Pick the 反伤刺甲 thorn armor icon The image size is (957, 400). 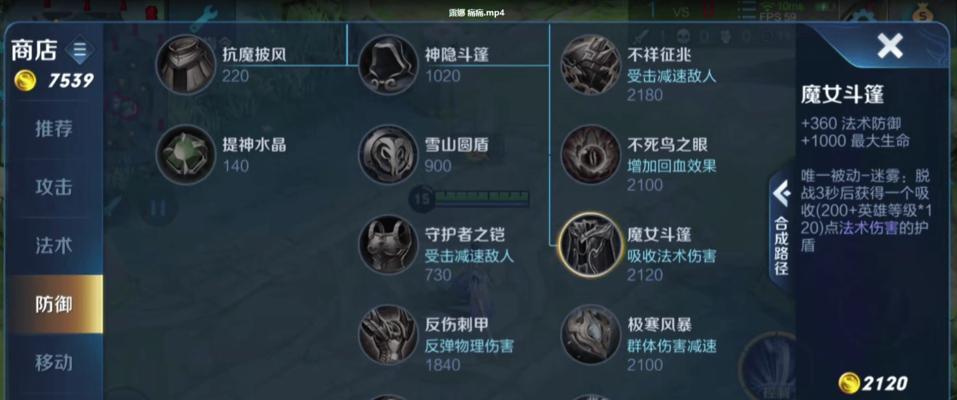click(388, 334)
